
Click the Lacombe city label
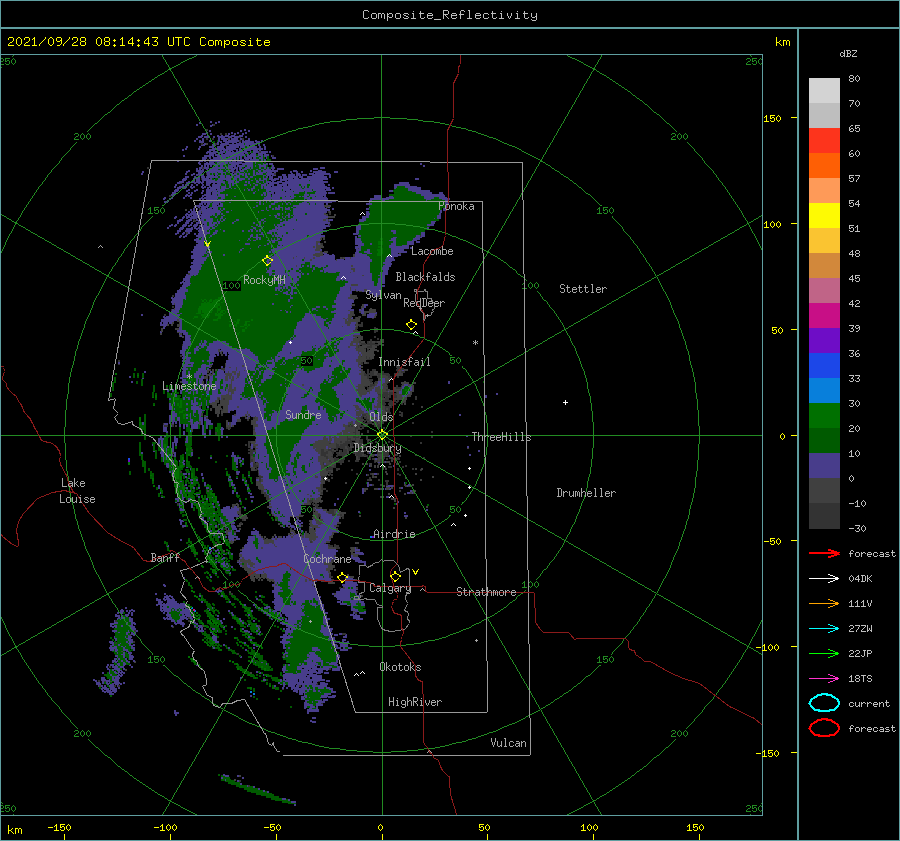tap(432, 251)
